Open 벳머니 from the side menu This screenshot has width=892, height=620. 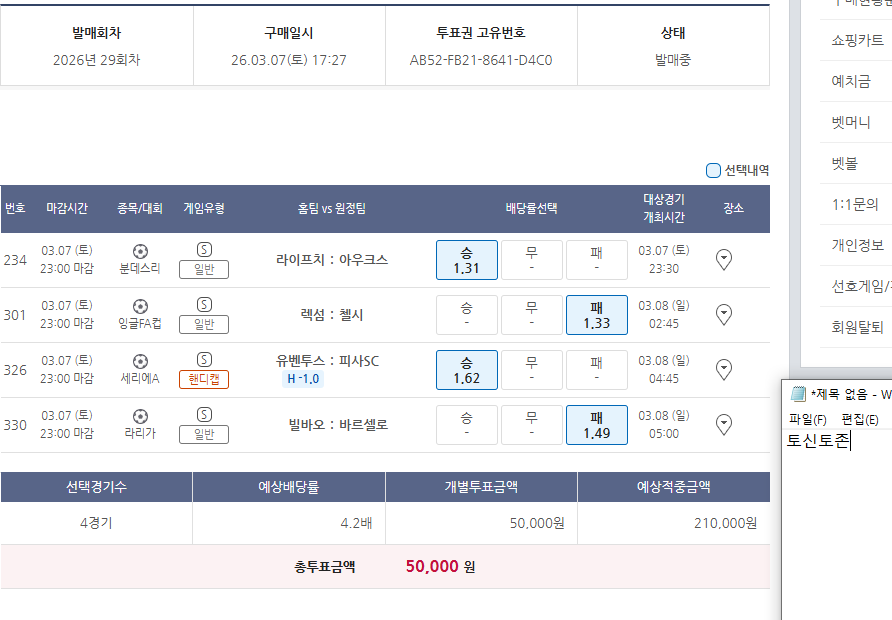[x=851, y=123]
